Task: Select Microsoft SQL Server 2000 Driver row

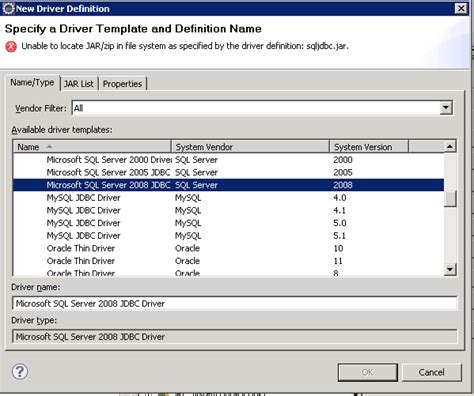Action: pyautogui.click(x=228, y=160)
